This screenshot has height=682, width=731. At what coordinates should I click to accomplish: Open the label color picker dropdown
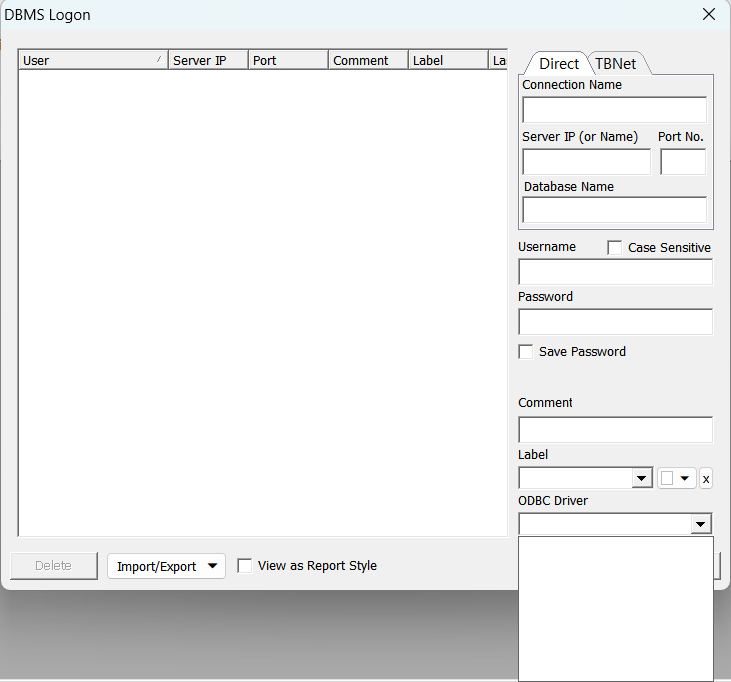tap(685, 479)
